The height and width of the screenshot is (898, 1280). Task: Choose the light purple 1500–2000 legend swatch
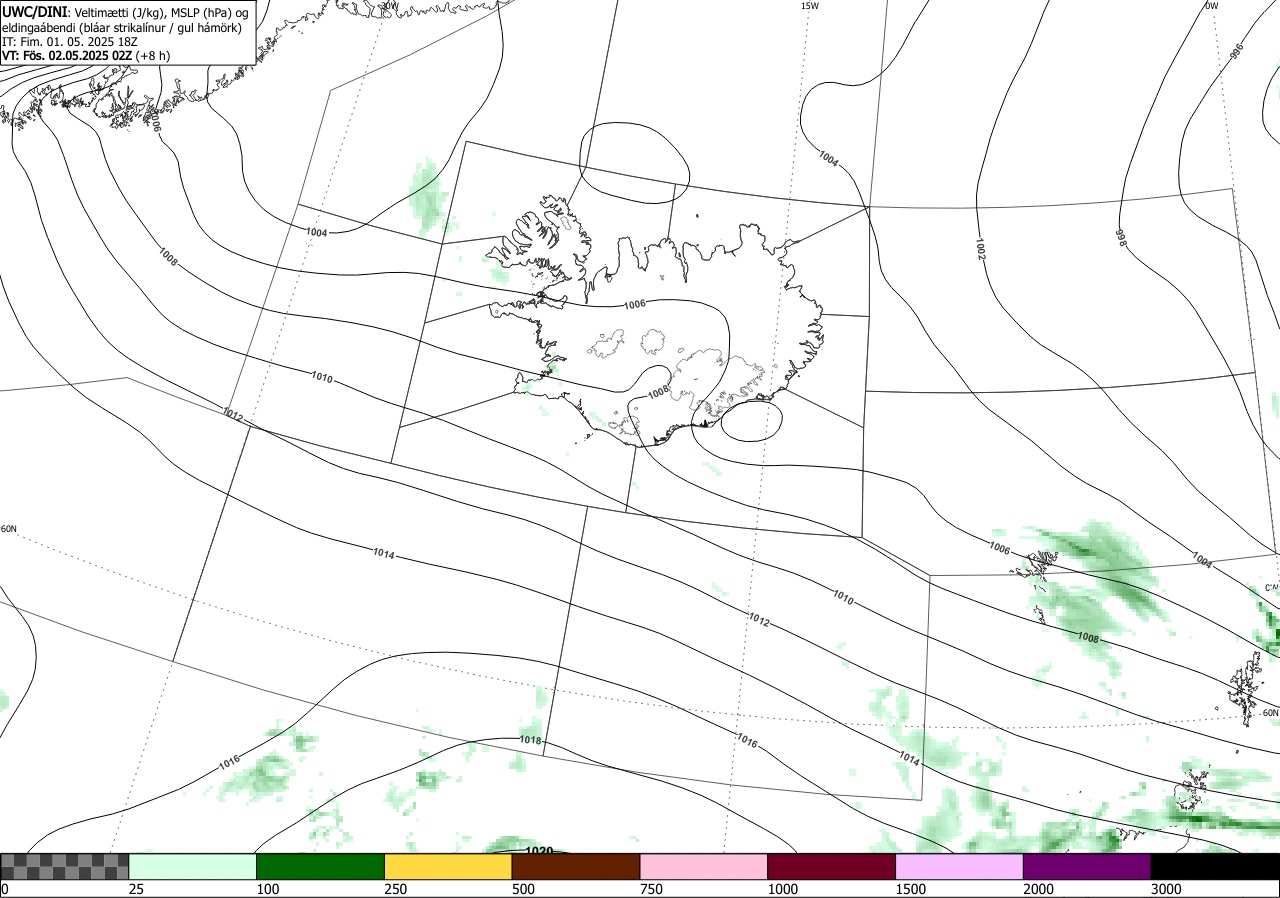tap(960, 866)
